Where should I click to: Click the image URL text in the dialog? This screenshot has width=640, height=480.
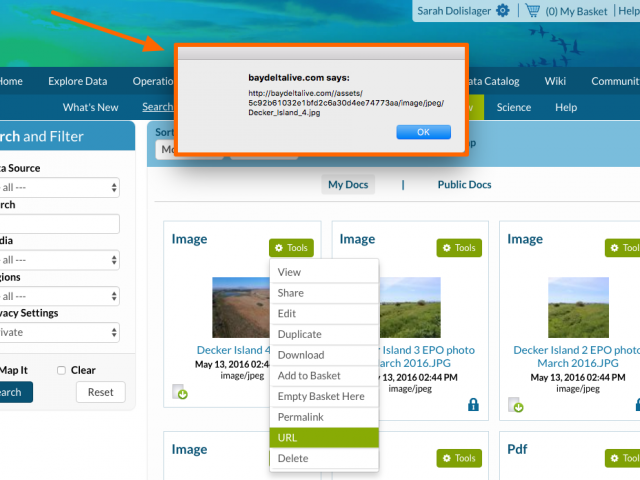click(346, 103)
